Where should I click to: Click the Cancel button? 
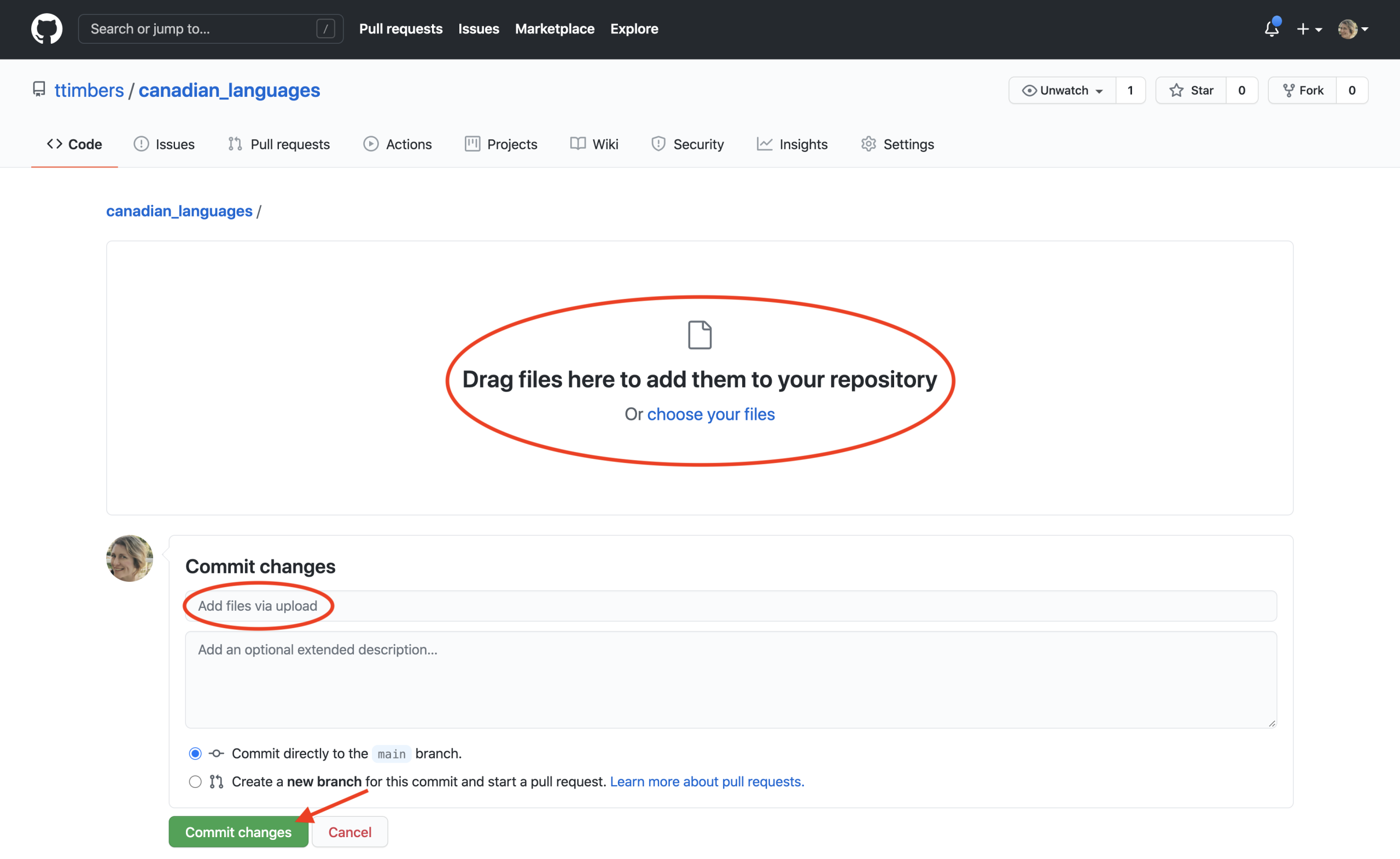point(349,832)
